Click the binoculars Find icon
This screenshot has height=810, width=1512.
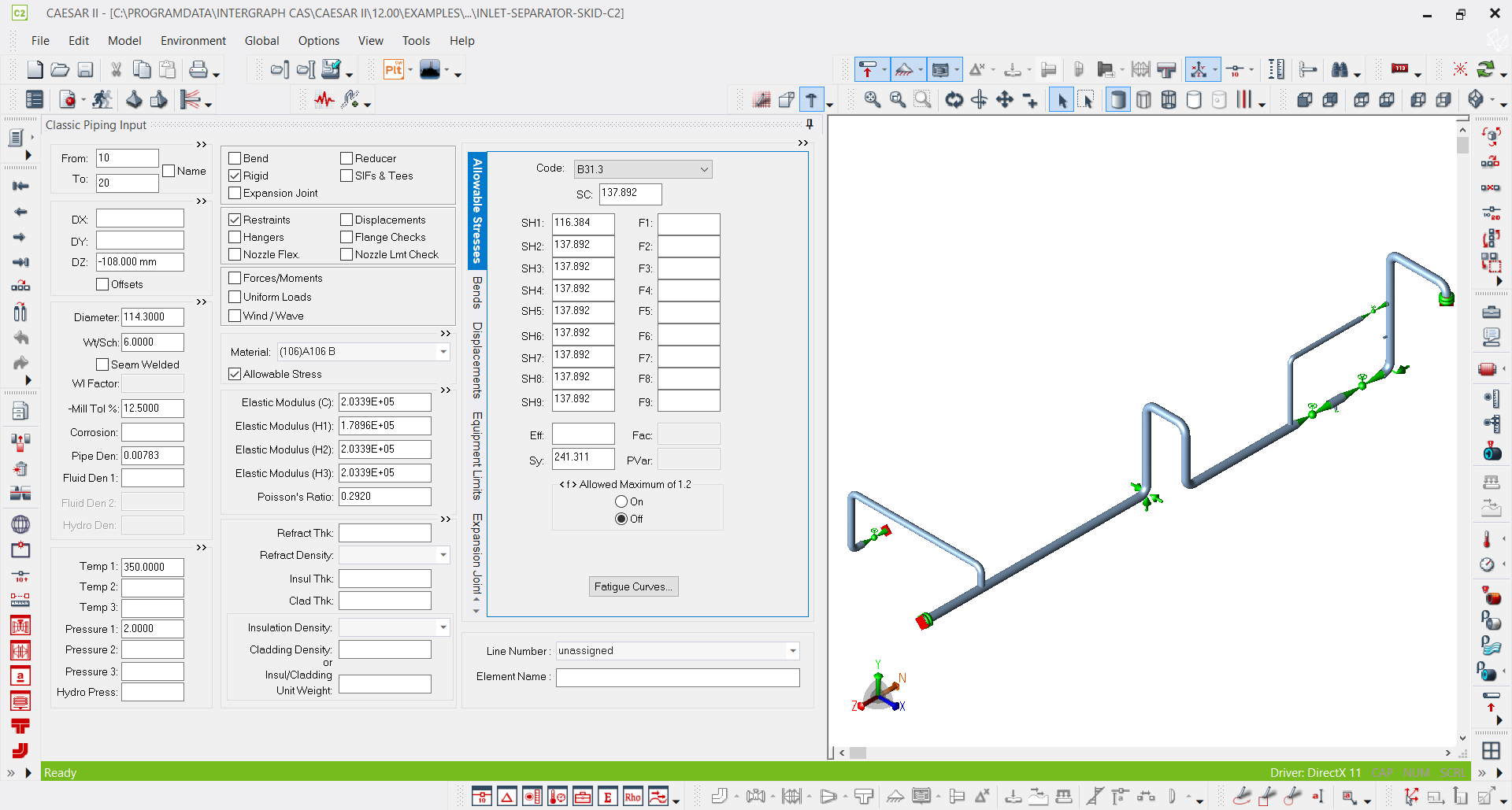tap(1340, 70)
